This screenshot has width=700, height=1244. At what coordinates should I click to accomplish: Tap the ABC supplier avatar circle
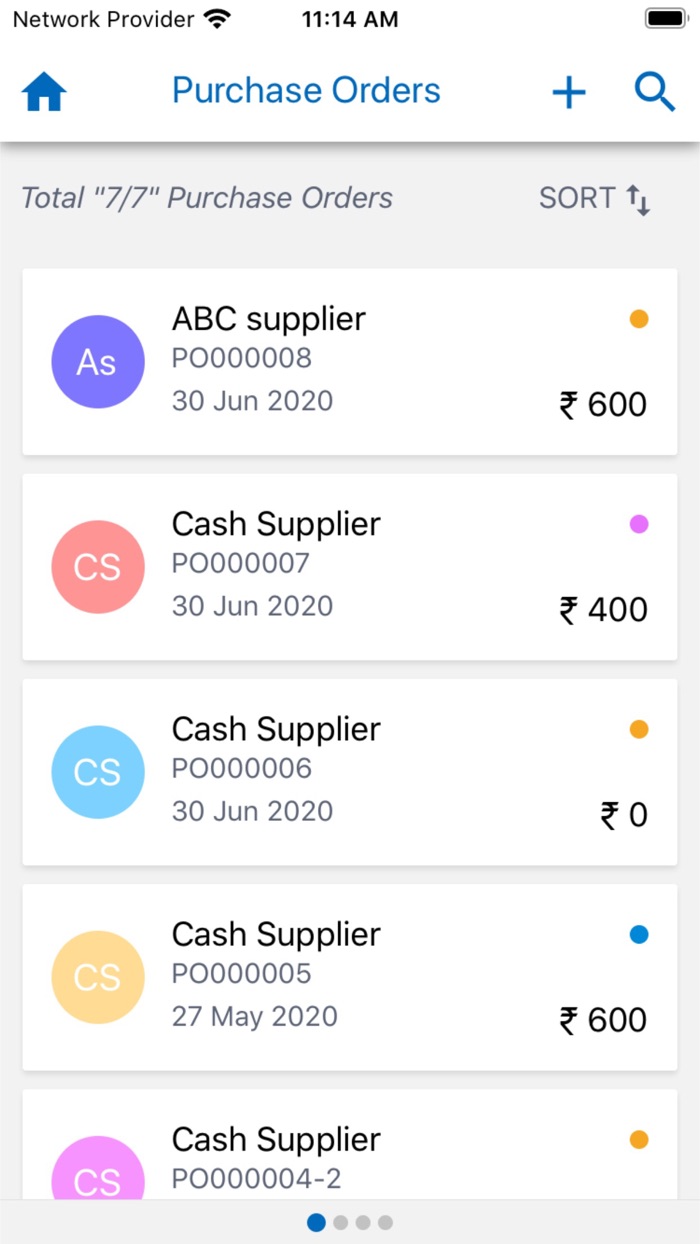[x=98, y=362]
